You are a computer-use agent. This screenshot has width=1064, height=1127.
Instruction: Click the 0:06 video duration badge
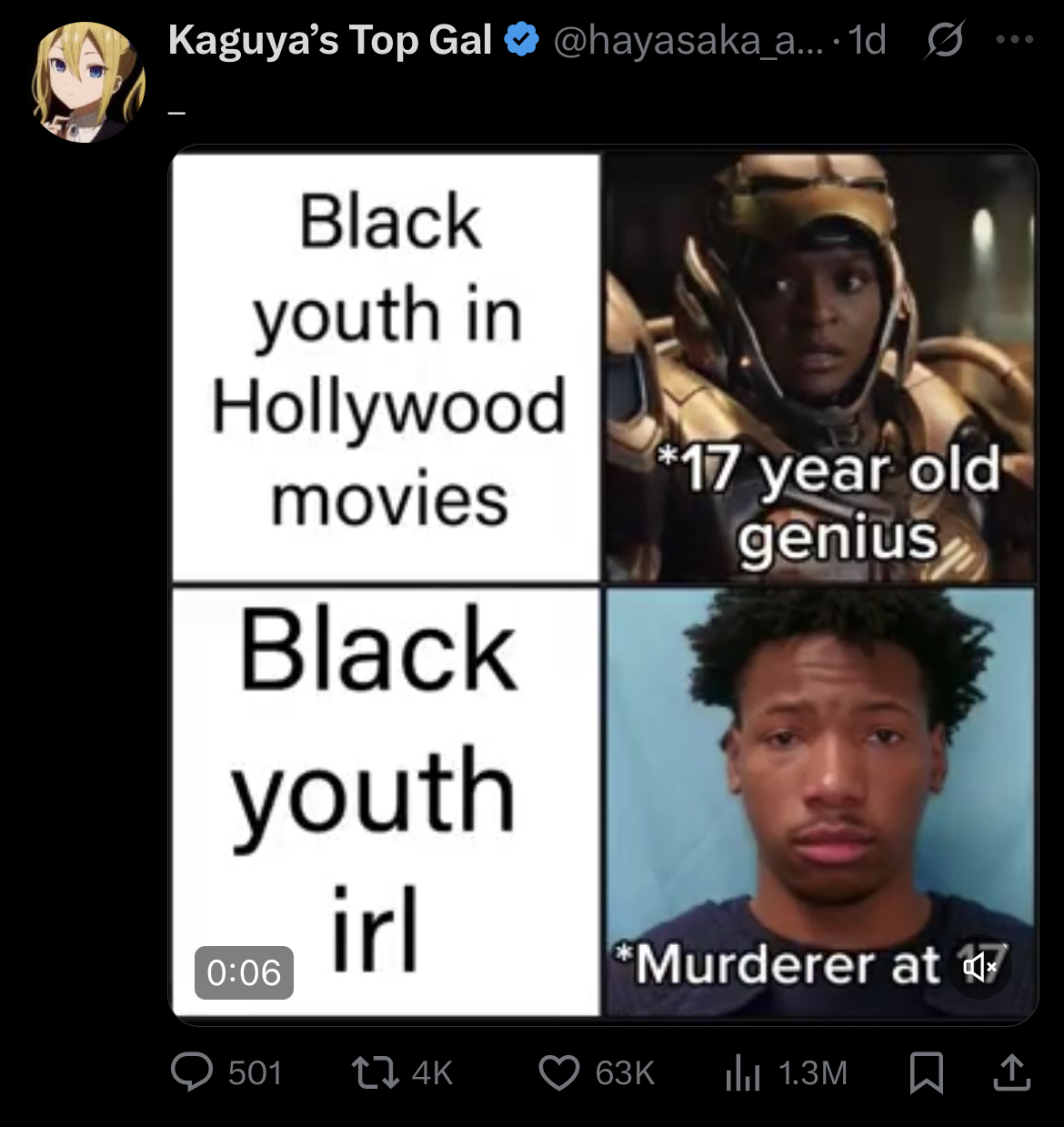[244, 972]
